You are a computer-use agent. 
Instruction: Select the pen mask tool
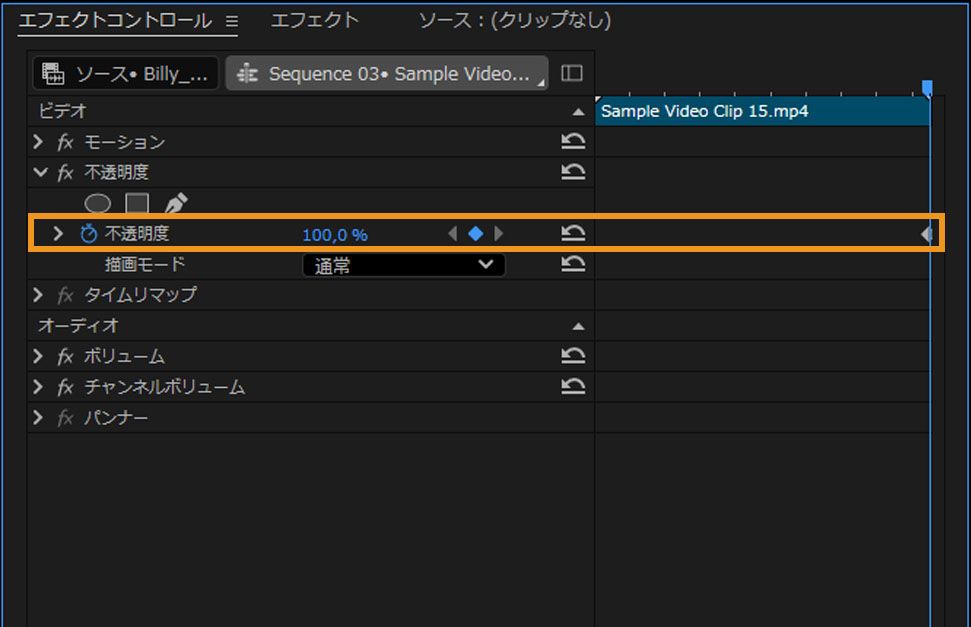[x=176, y=204]
